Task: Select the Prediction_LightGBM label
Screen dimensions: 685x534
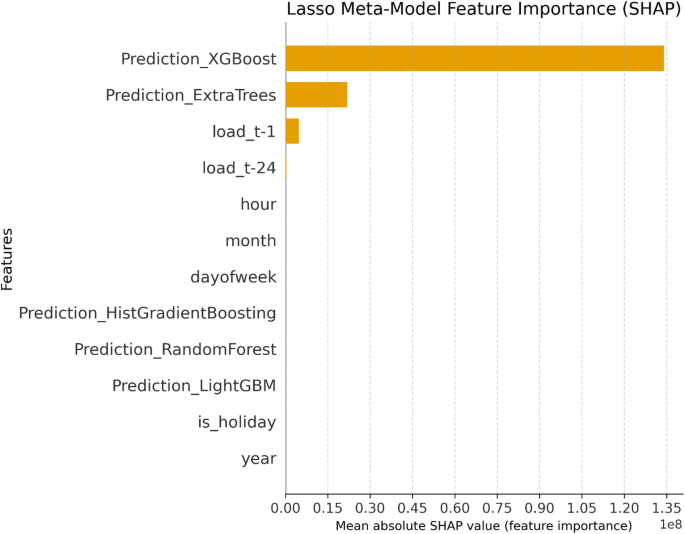Action: point(194,386)
